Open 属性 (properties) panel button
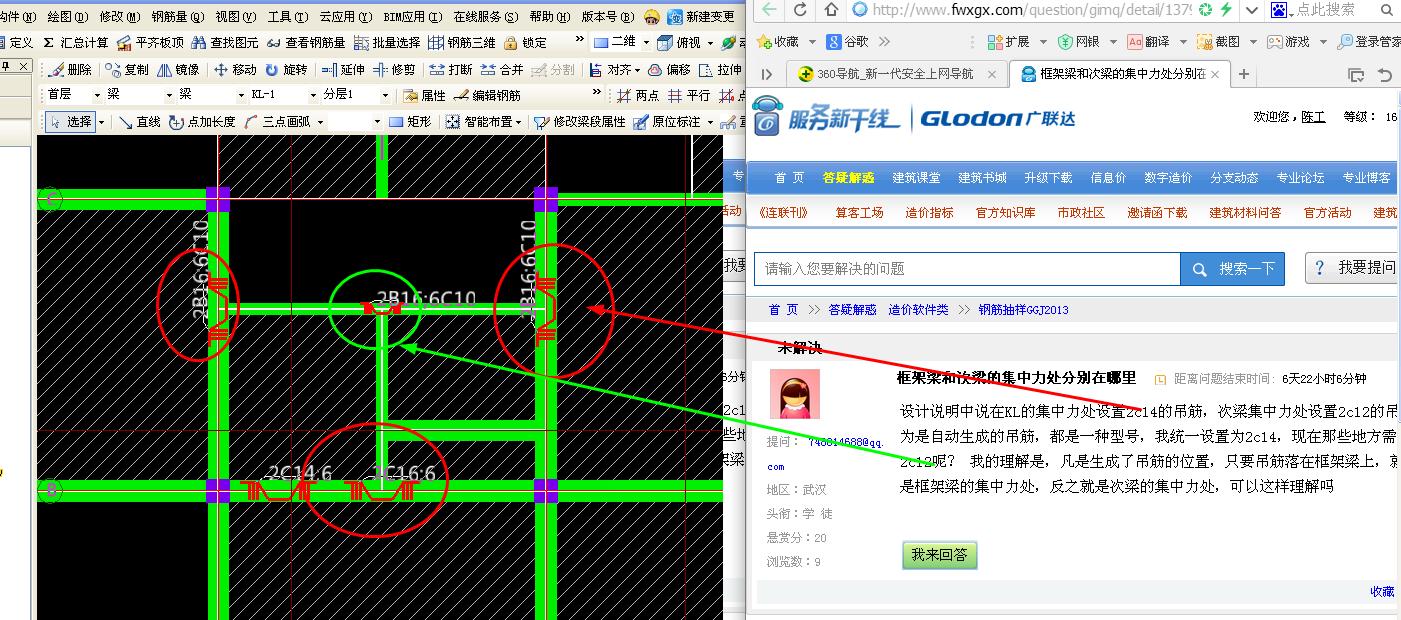Screen dimensions: 1401x620 [x=424, y=95]
